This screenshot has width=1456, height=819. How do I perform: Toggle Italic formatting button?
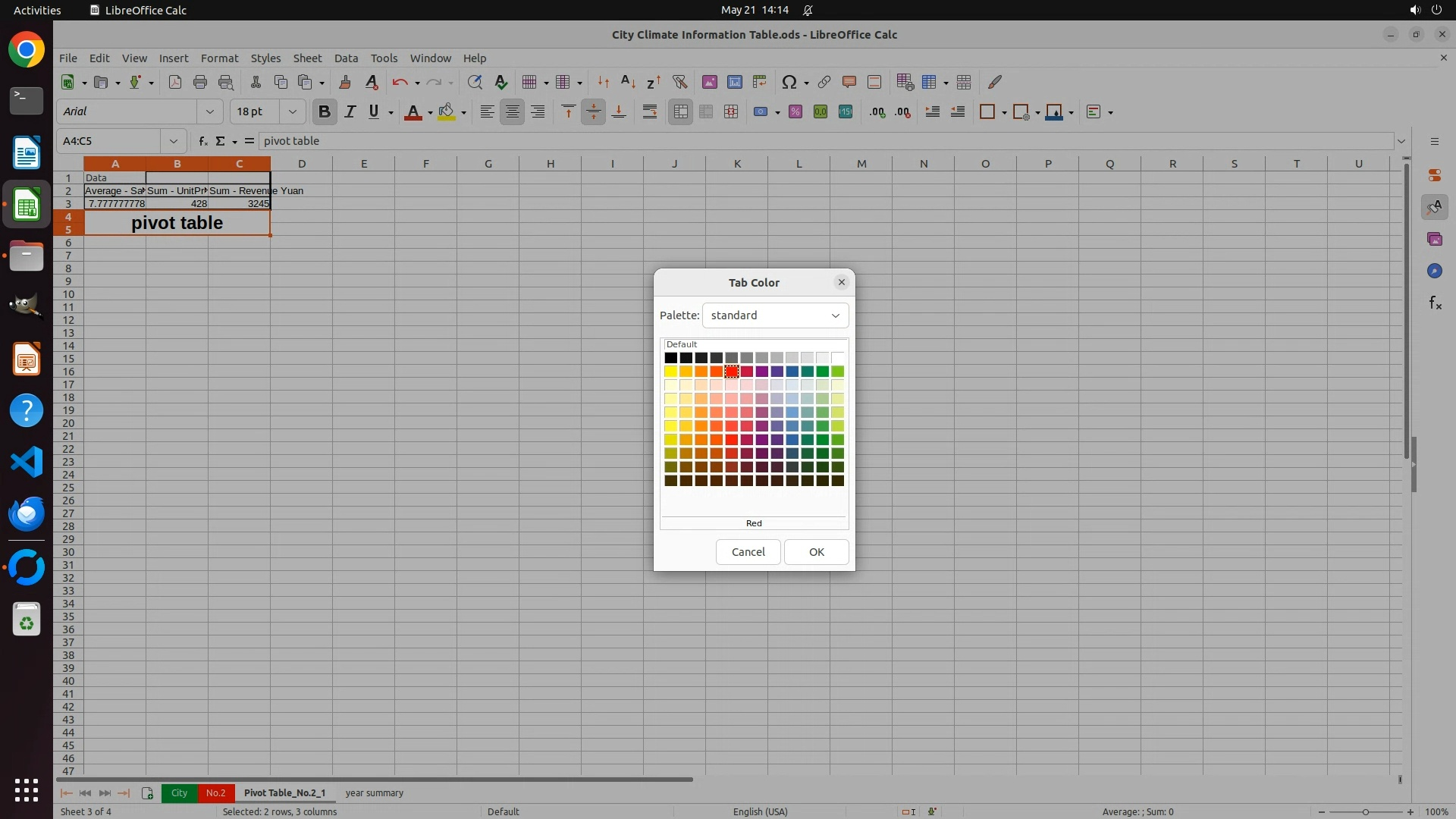point(350,112)
